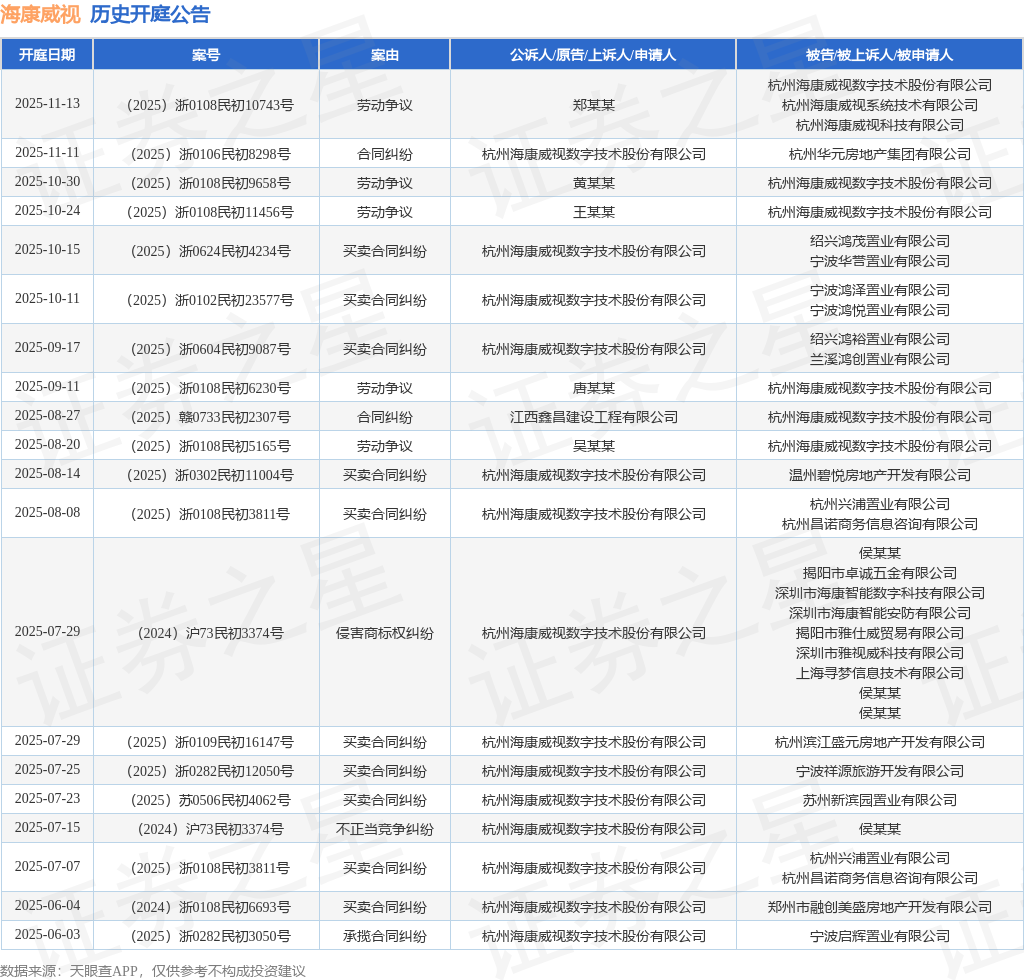The image size is (1024, 980).
Task: Click defendant 揭阳市卓诚五金有限公司
Action: coord(880,573)
